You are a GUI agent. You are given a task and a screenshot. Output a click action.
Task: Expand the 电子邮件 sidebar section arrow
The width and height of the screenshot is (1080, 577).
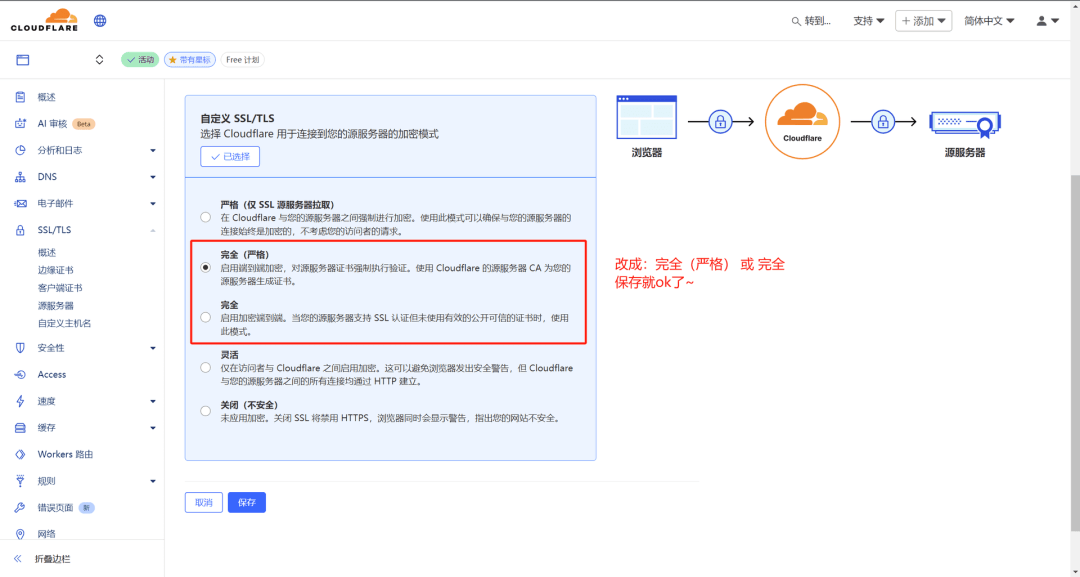pos(153,204)
